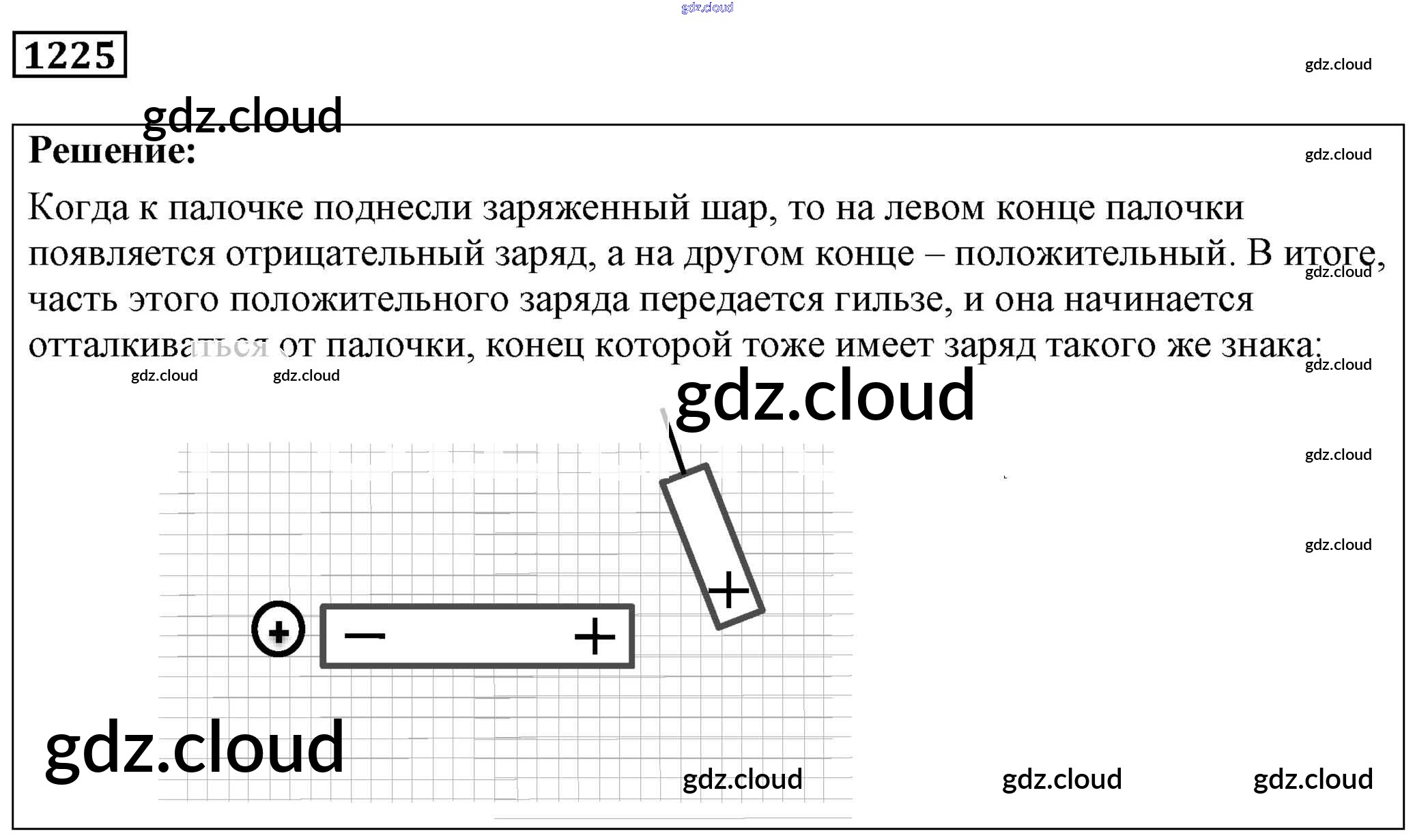Click the plus sign on tilted sleeve
The height and width of the screenshot is (840, 1415).
[x=729, y=590]
